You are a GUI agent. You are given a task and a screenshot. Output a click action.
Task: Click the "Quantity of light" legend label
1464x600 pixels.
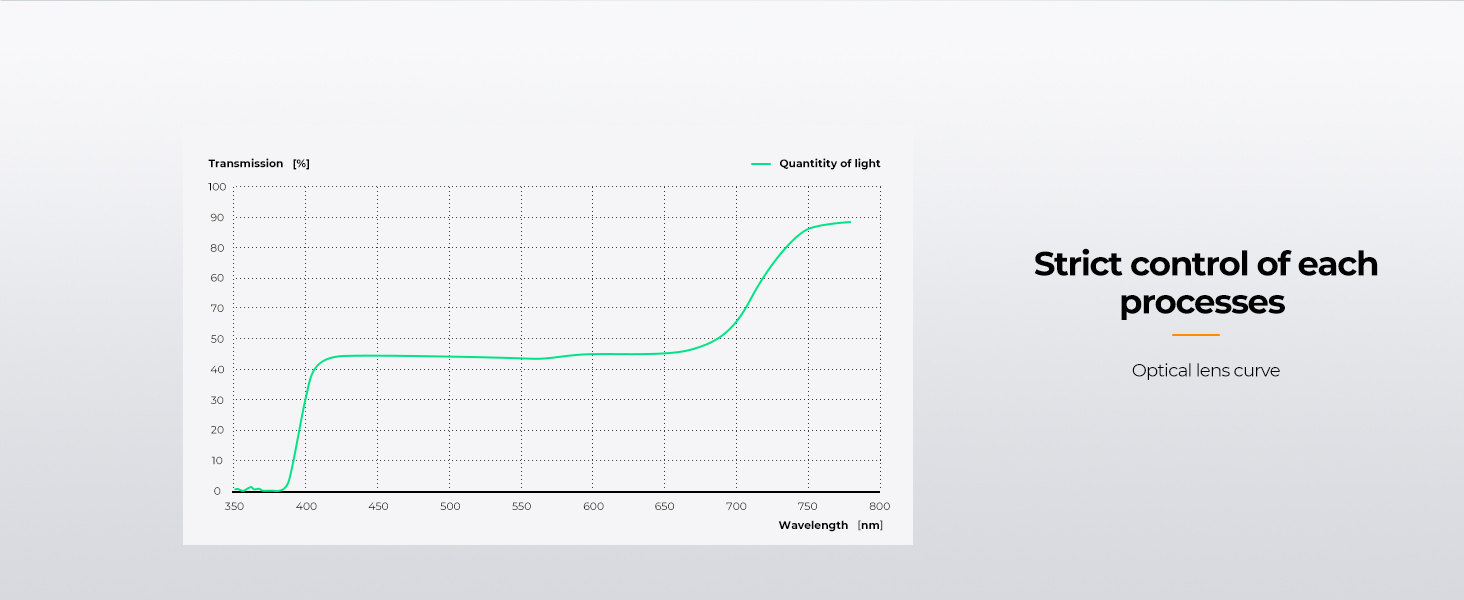[x=829, y=164]
